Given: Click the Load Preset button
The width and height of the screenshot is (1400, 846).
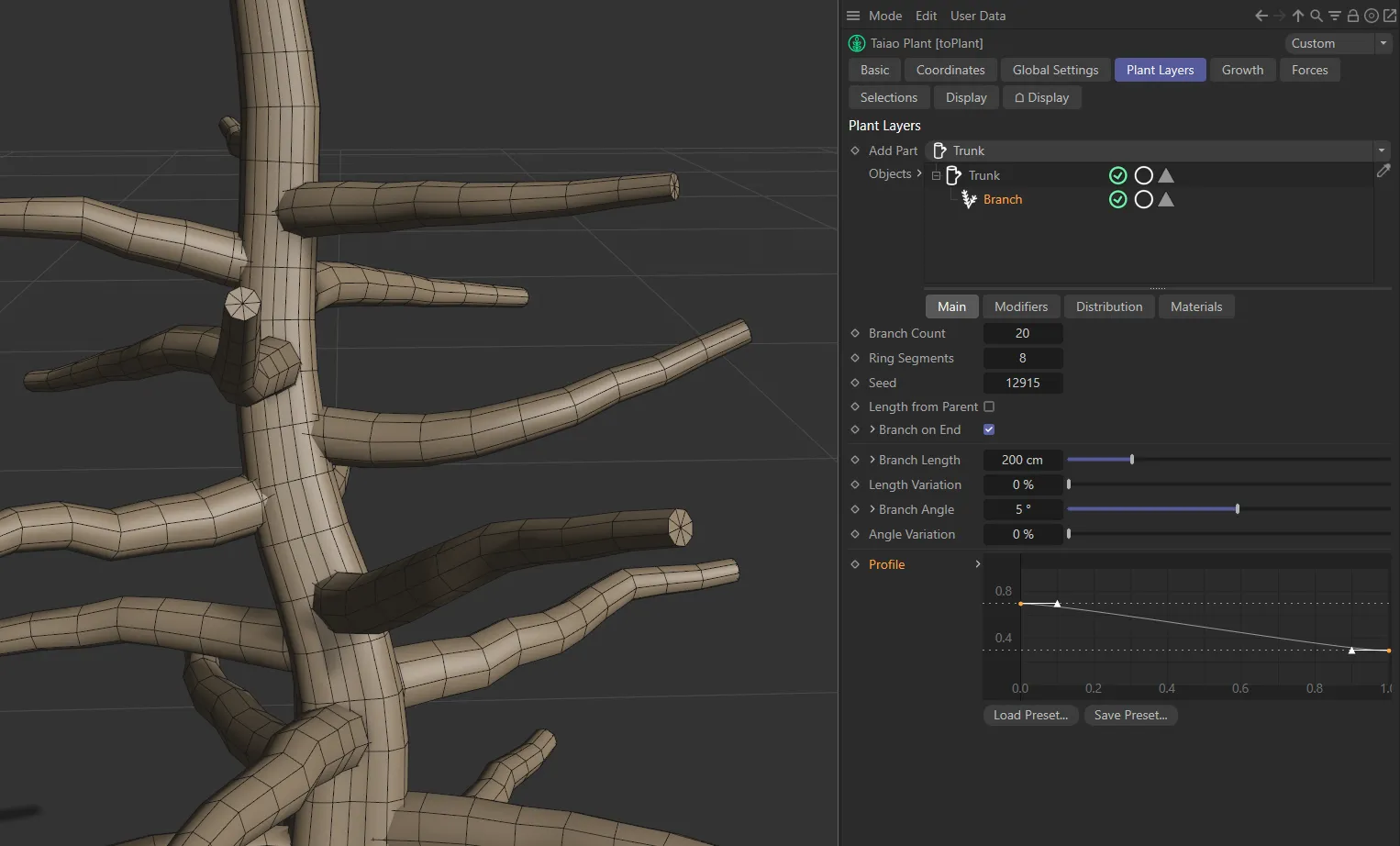Looking at the screenshot, I should coord(1030,715).
